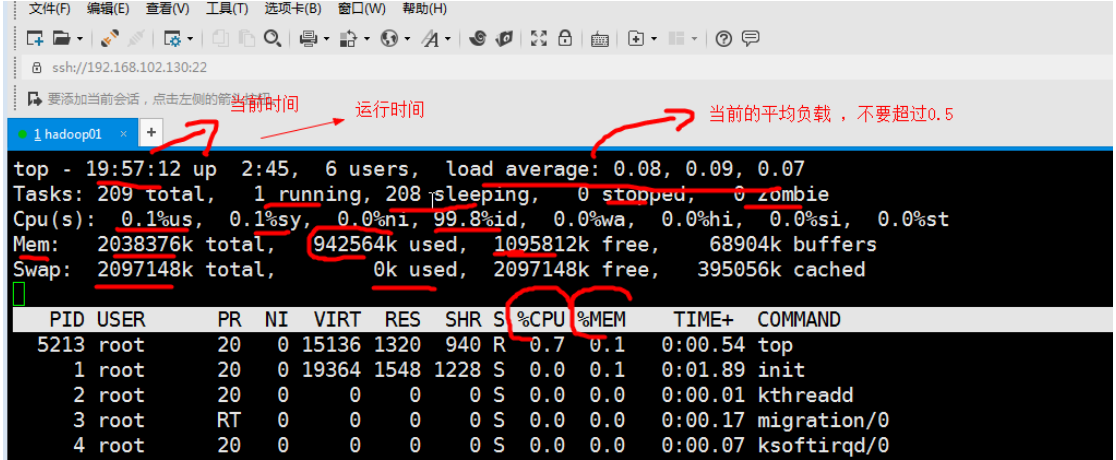Toggle the full screen icon

click(x=539, y=38)
